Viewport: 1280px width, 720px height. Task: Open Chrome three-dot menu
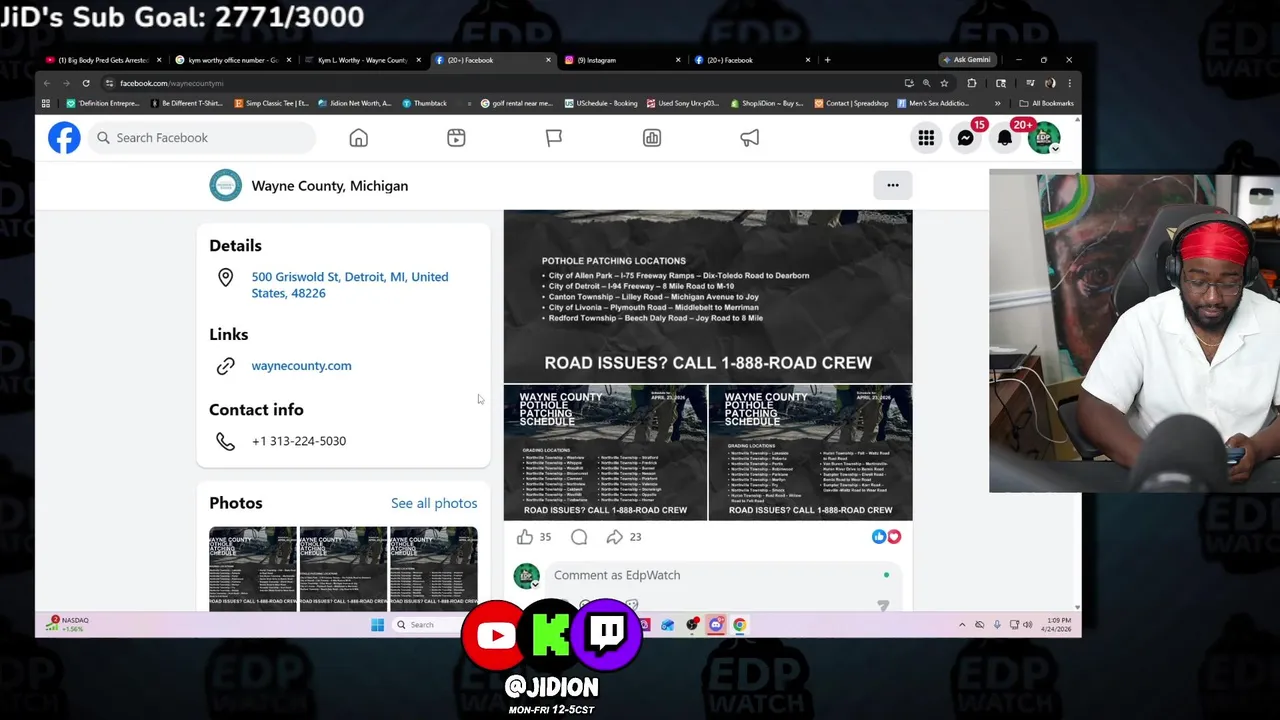[x=1069, y=83]
